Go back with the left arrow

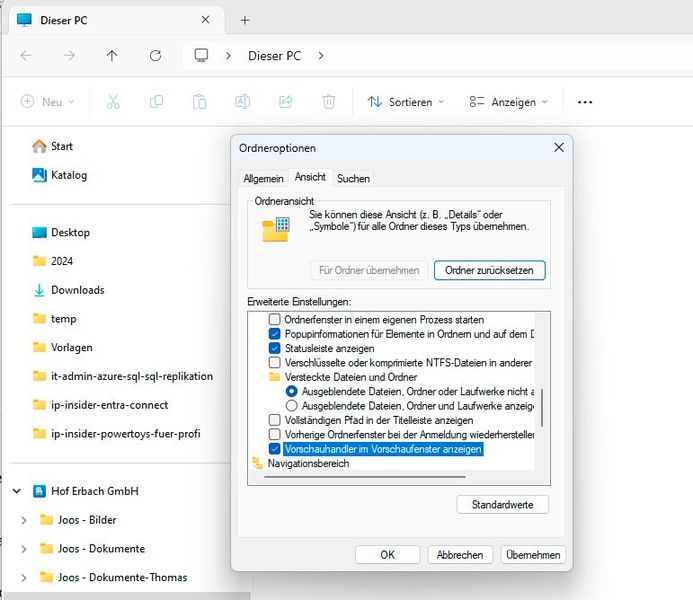click(x=26, y=56)
